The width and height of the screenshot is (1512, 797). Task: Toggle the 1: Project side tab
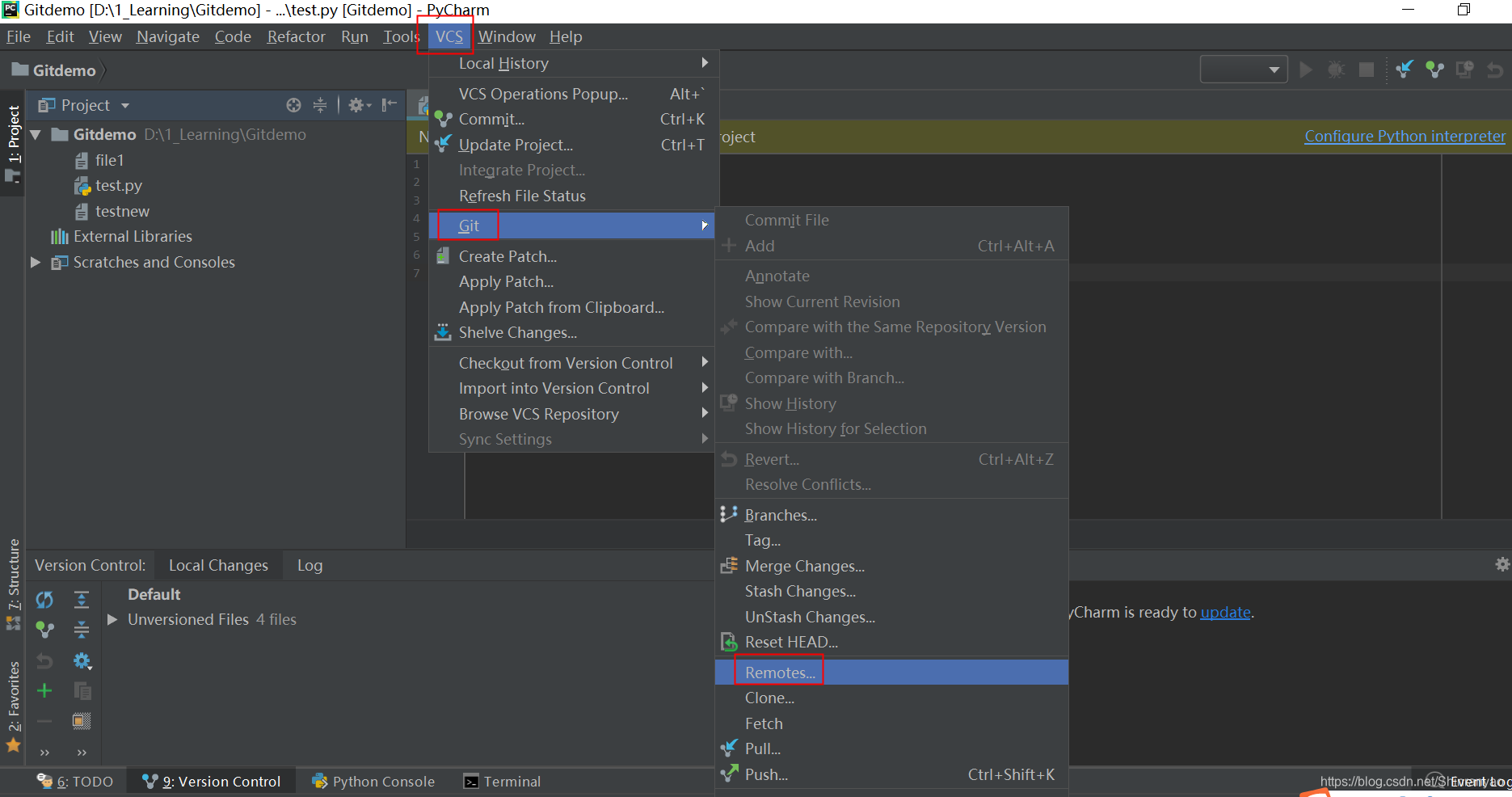point(14,143)
